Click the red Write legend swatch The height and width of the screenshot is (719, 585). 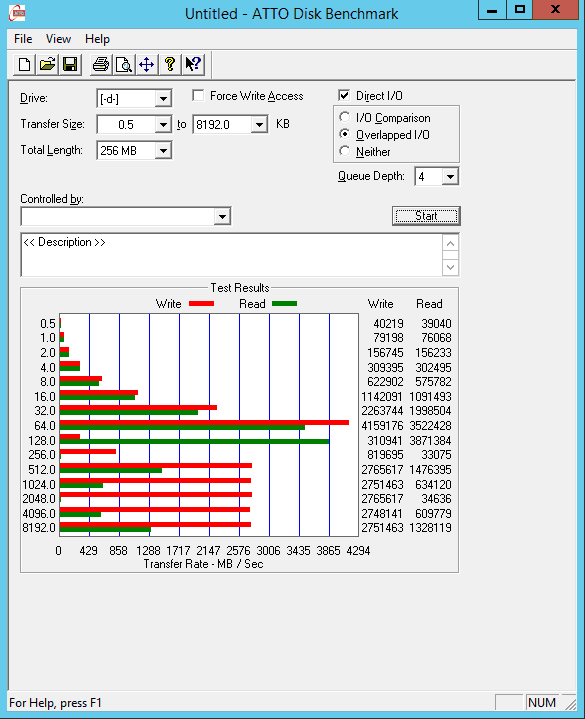pyautogui.click(x=201, y=304)
